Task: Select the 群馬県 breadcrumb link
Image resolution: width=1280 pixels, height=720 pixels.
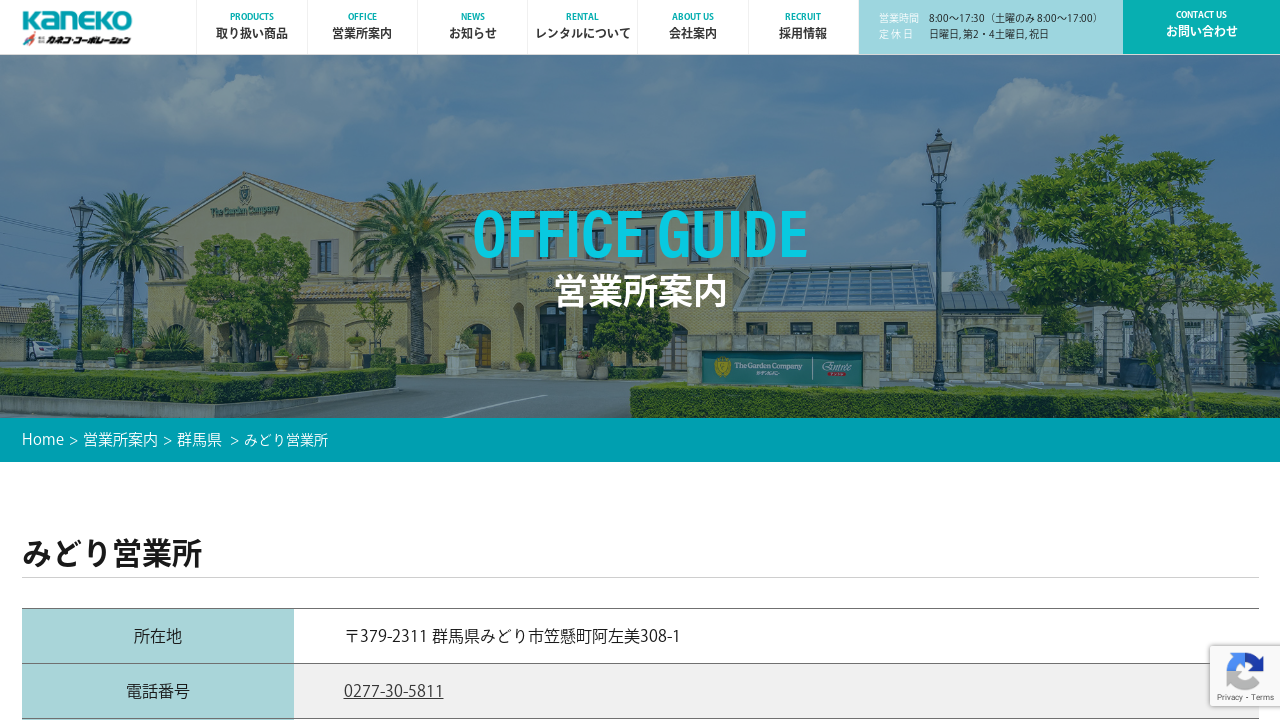Action: point(199,440)
